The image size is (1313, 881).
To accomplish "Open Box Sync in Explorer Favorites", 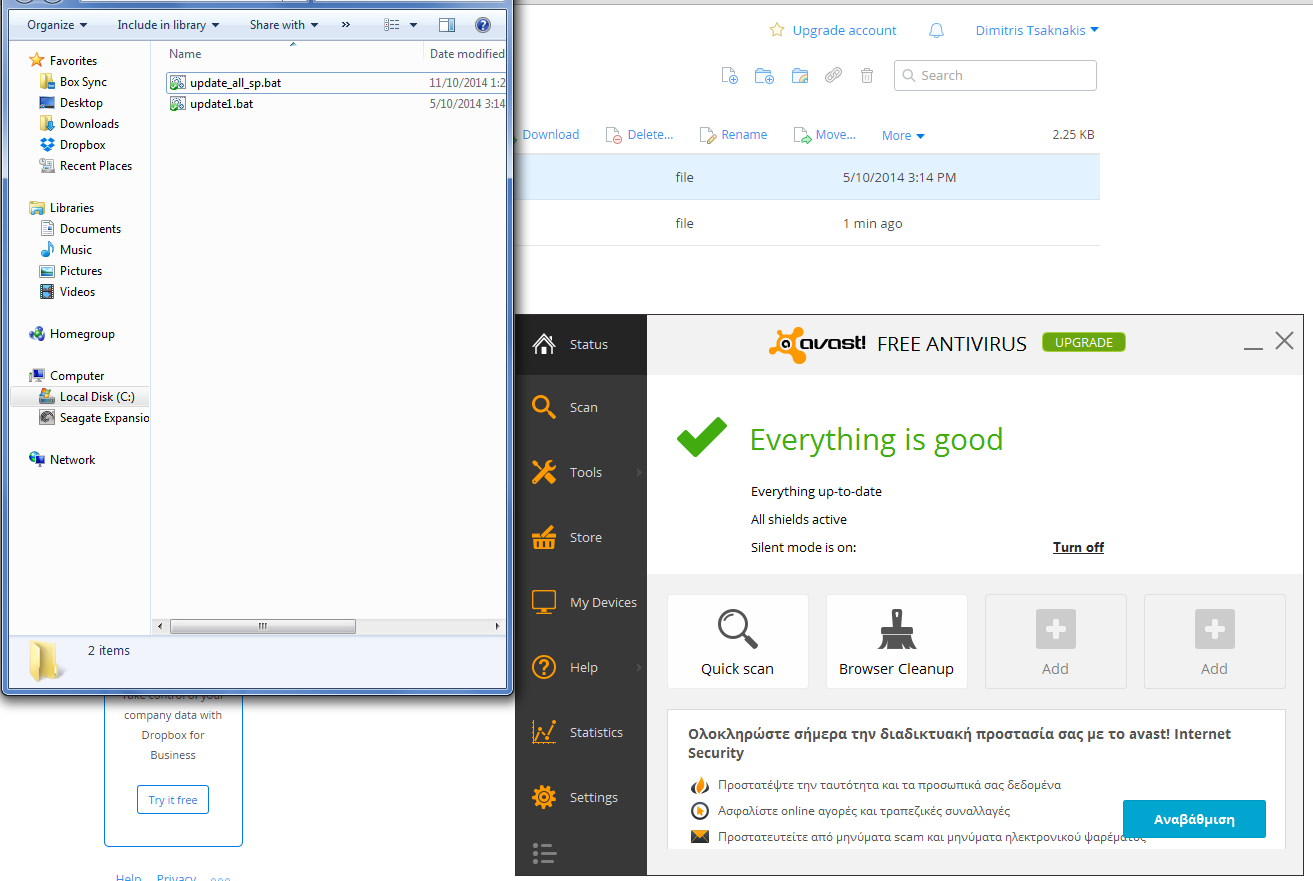I will 83,82.
